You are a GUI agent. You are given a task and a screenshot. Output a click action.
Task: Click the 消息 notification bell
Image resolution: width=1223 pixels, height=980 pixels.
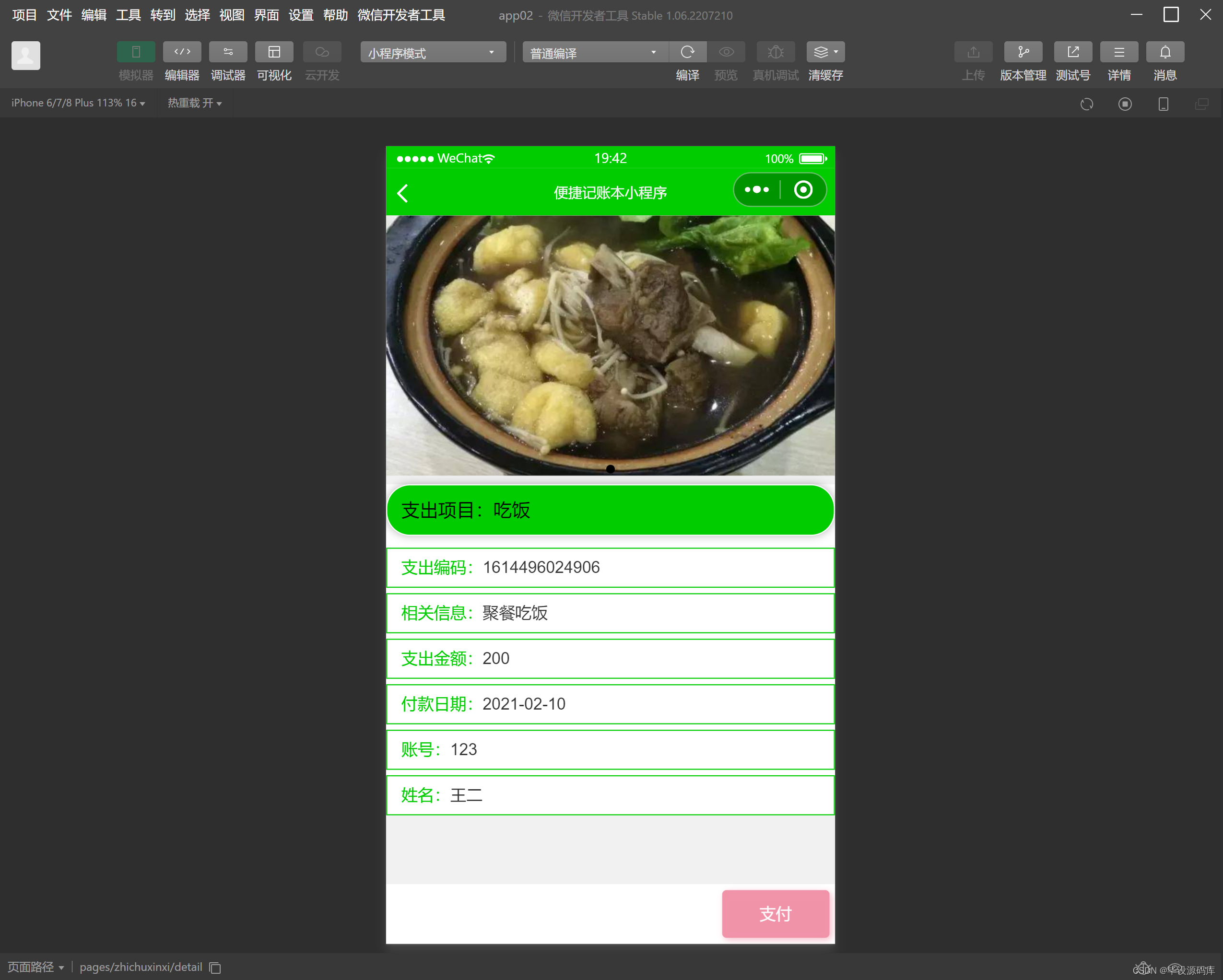pos(1164,52)
